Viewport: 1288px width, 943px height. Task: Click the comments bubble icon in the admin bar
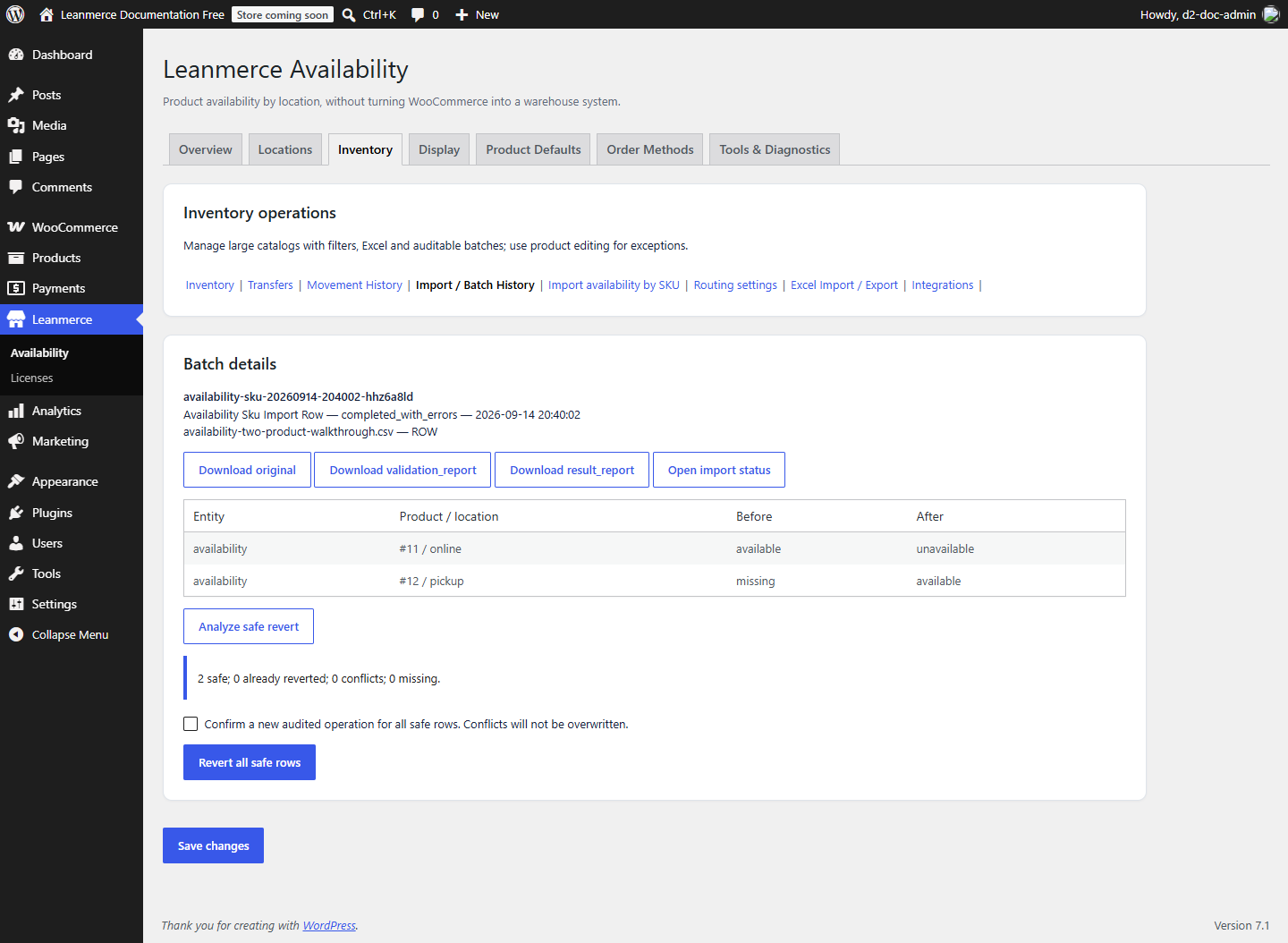tap(418, 15)
